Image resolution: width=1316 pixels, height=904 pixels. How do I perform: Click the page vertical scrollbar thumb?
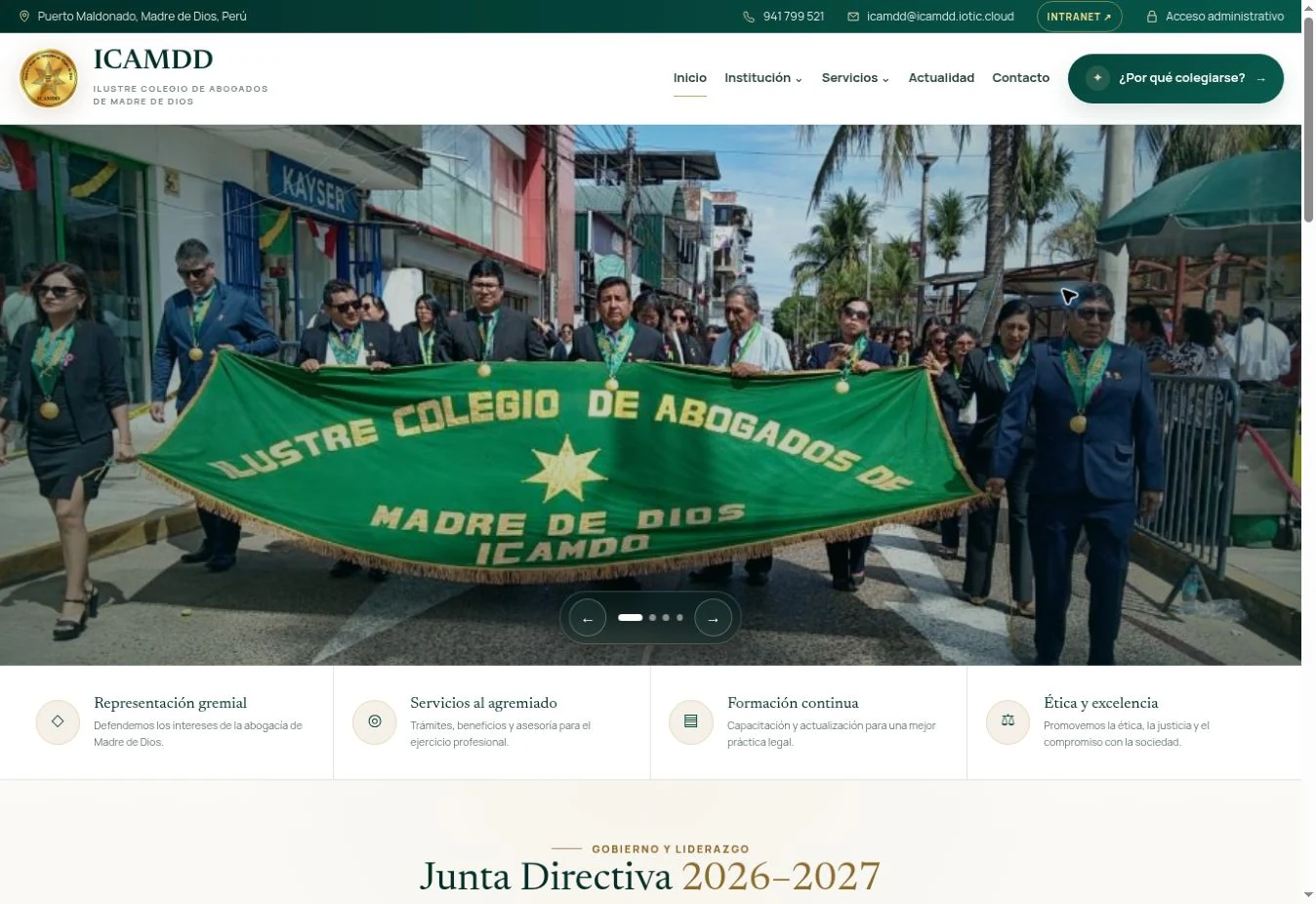[x=1308, y=119]
